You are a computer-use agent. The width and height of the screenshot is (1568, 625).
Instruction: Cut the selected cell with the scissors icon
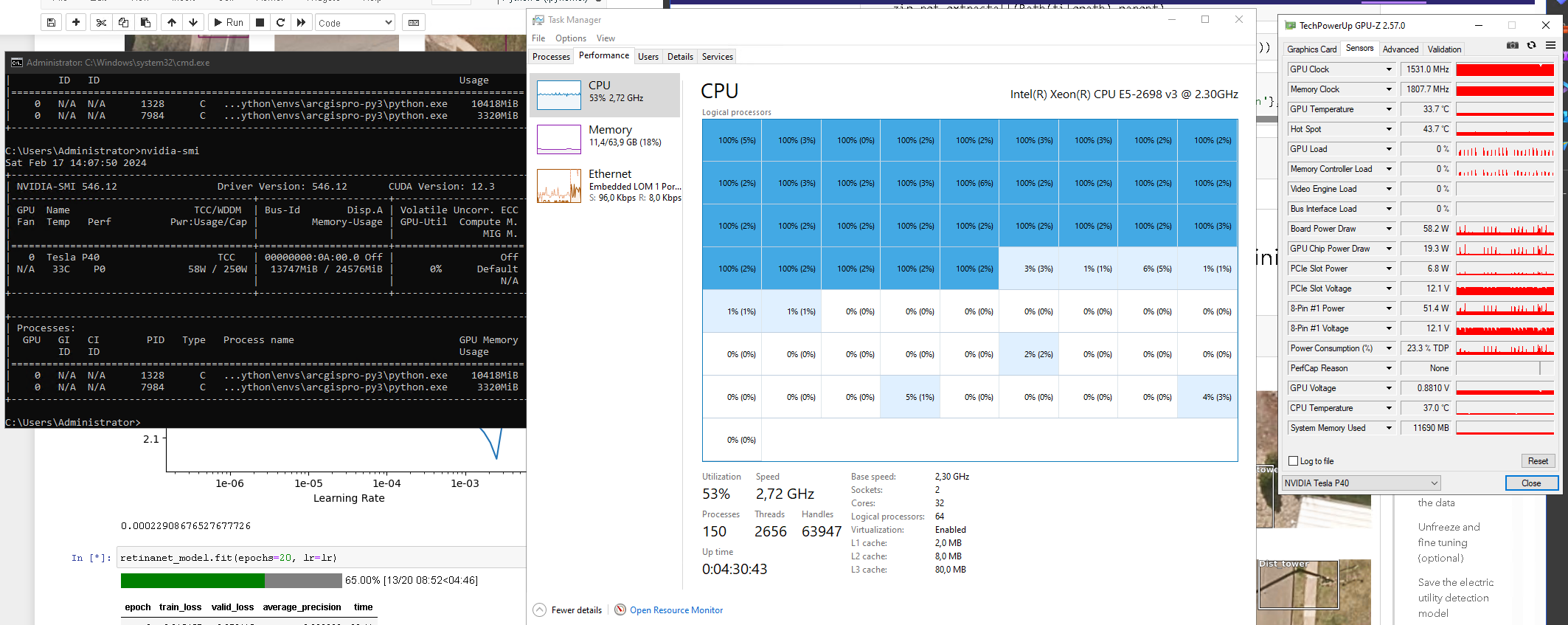tap(101, 23)
